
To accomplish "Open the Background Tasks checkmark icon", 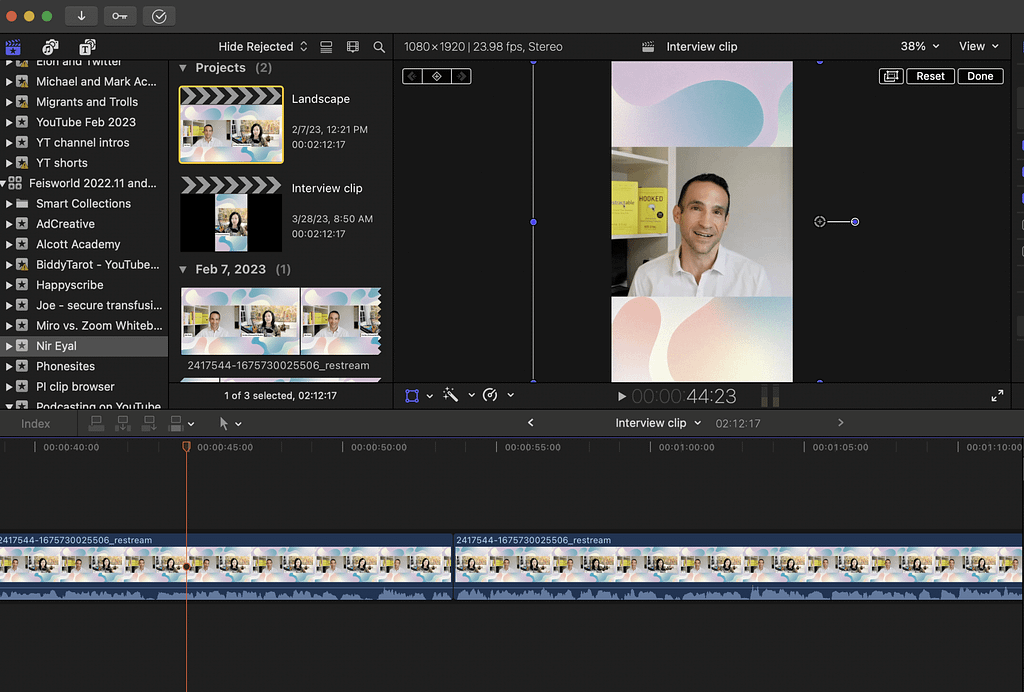I will click(x=158, y=16).
